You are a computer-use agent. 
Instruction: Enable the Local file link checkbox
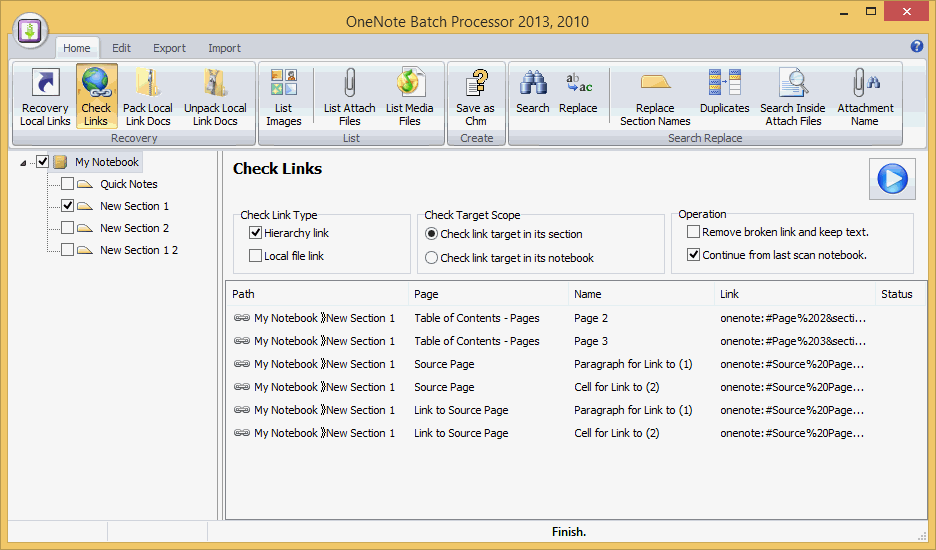coord(255,256)
